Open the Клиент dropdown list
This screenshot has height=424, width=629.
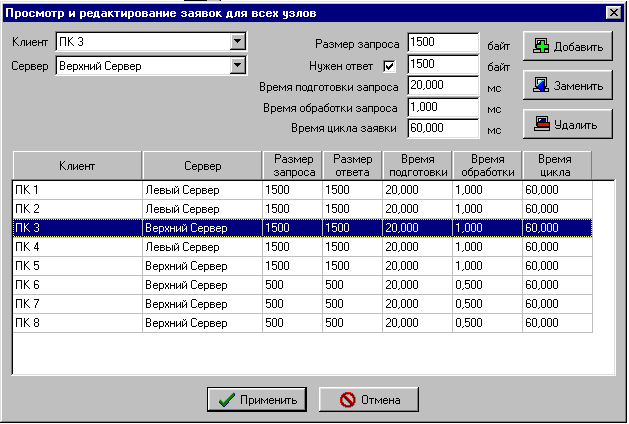click(237, 42)
